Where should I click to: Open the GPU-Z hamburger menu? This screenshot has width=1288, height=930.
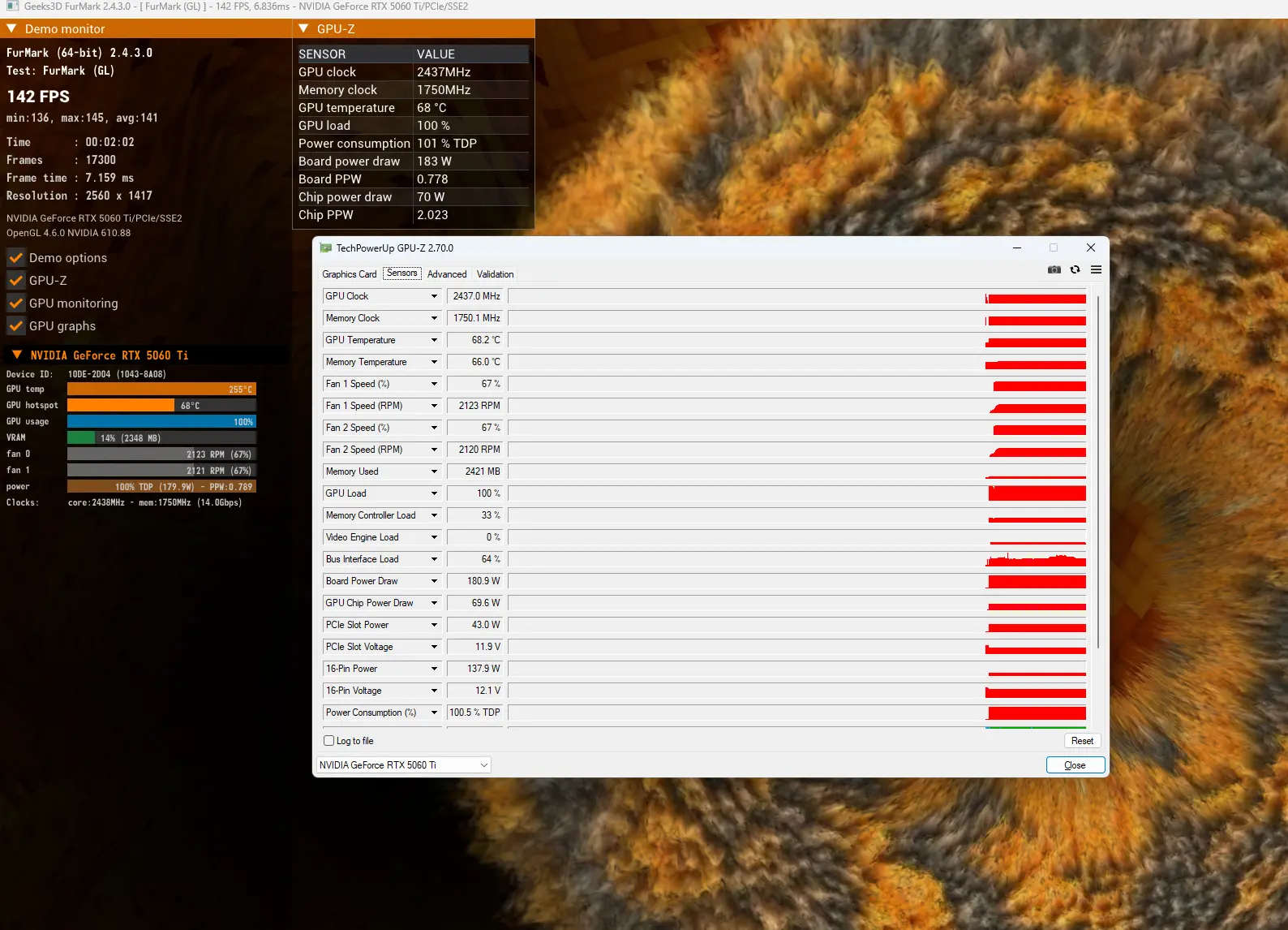[x=1097, y=269]
